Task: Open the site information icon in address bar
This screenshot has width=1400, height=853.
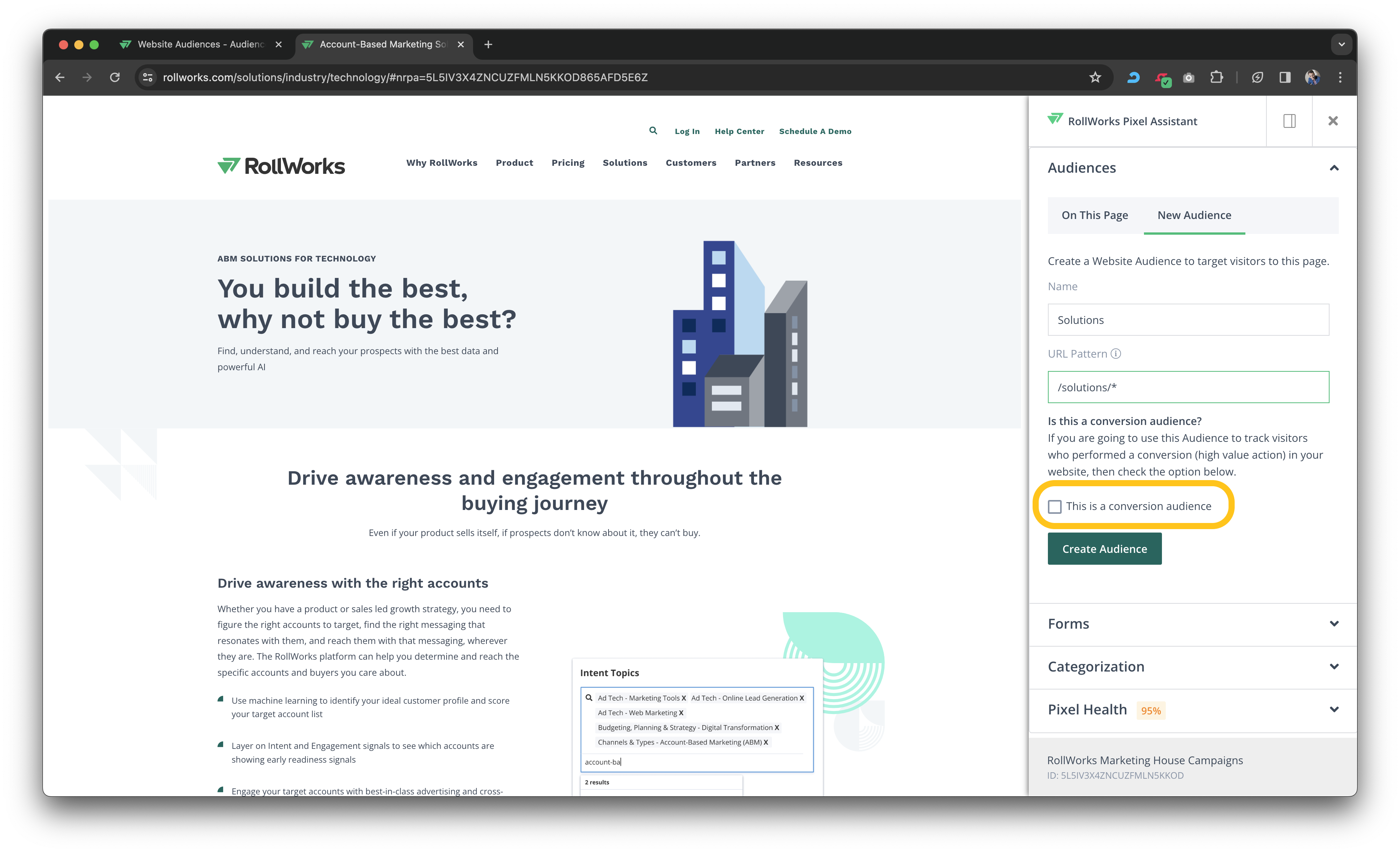Action: pyautogui.click(x=148, y=77)
